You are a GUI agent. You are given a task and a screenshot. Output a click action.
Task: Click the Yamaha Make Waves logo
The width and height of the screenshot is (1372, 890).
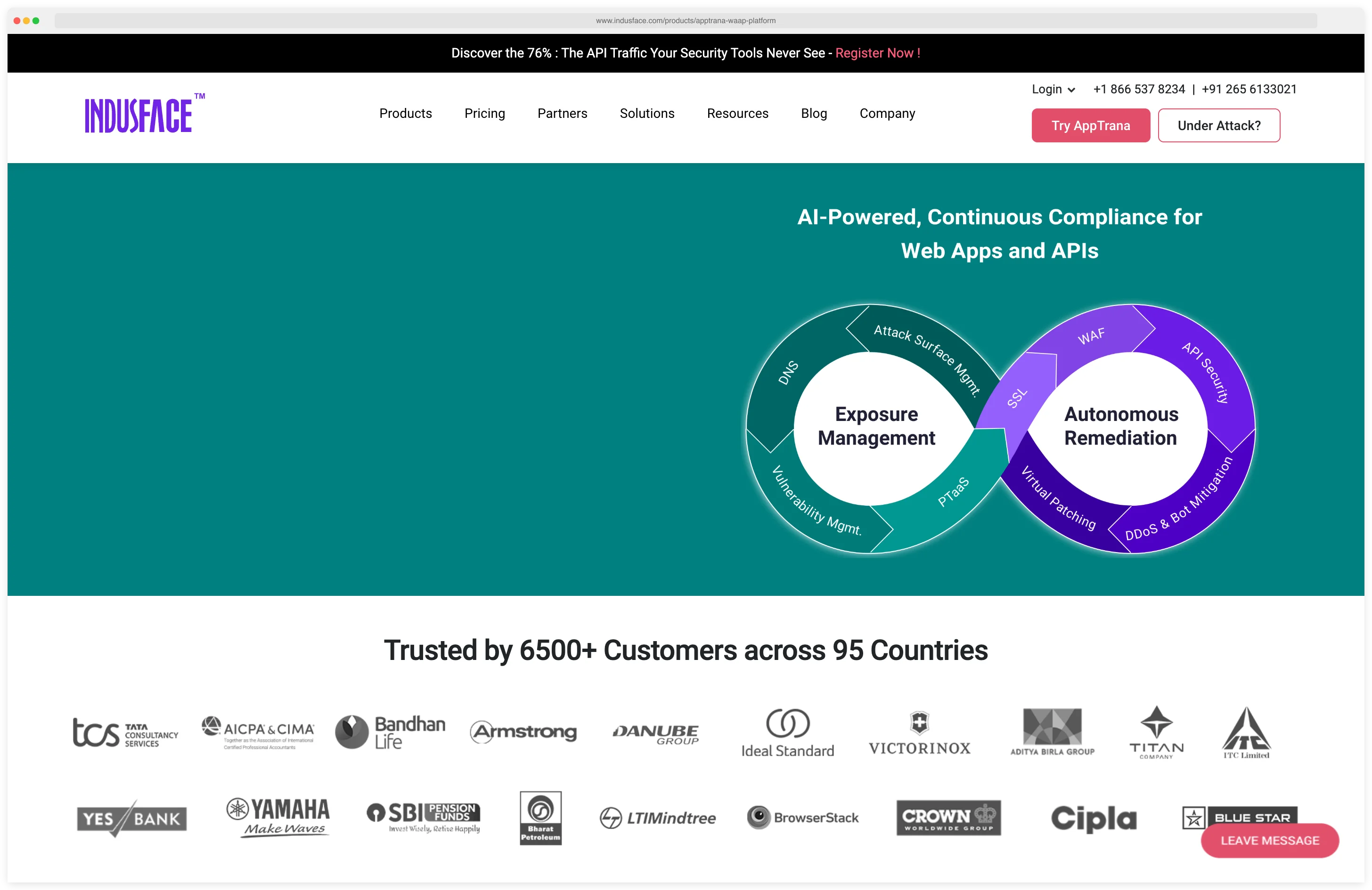pyautogui.click(x=278, y=818)
